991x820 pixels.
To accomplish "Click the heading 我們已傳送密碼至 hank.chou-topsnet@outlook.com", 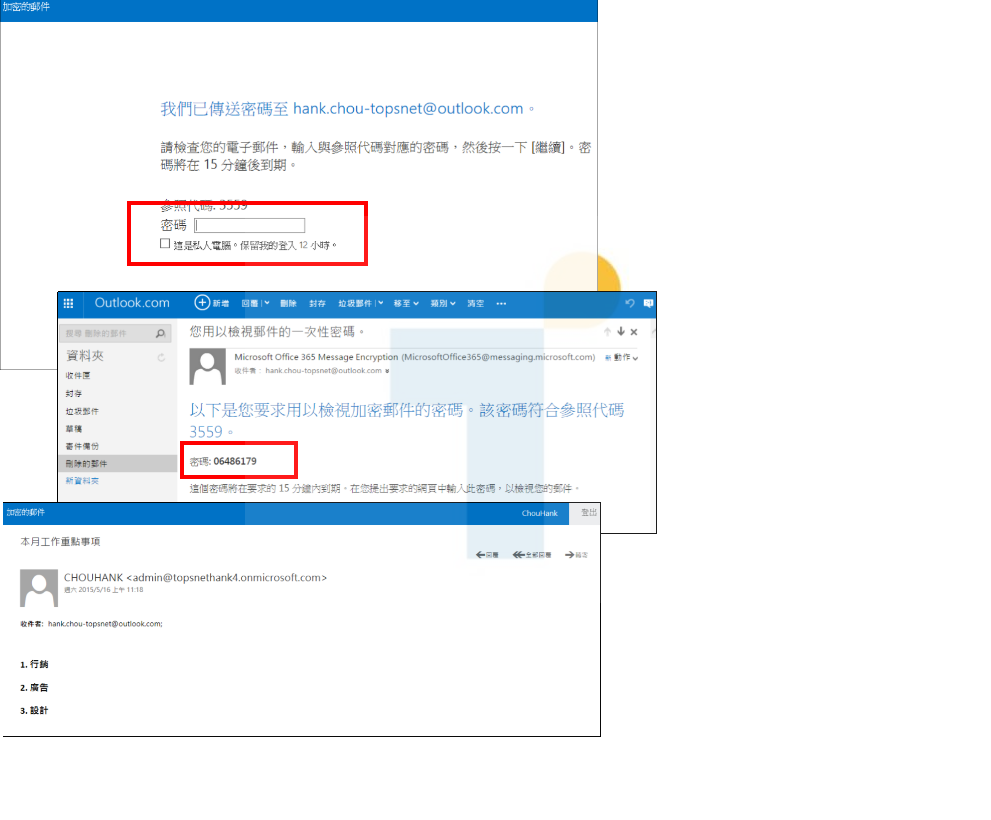I will [x=347, y=109].
